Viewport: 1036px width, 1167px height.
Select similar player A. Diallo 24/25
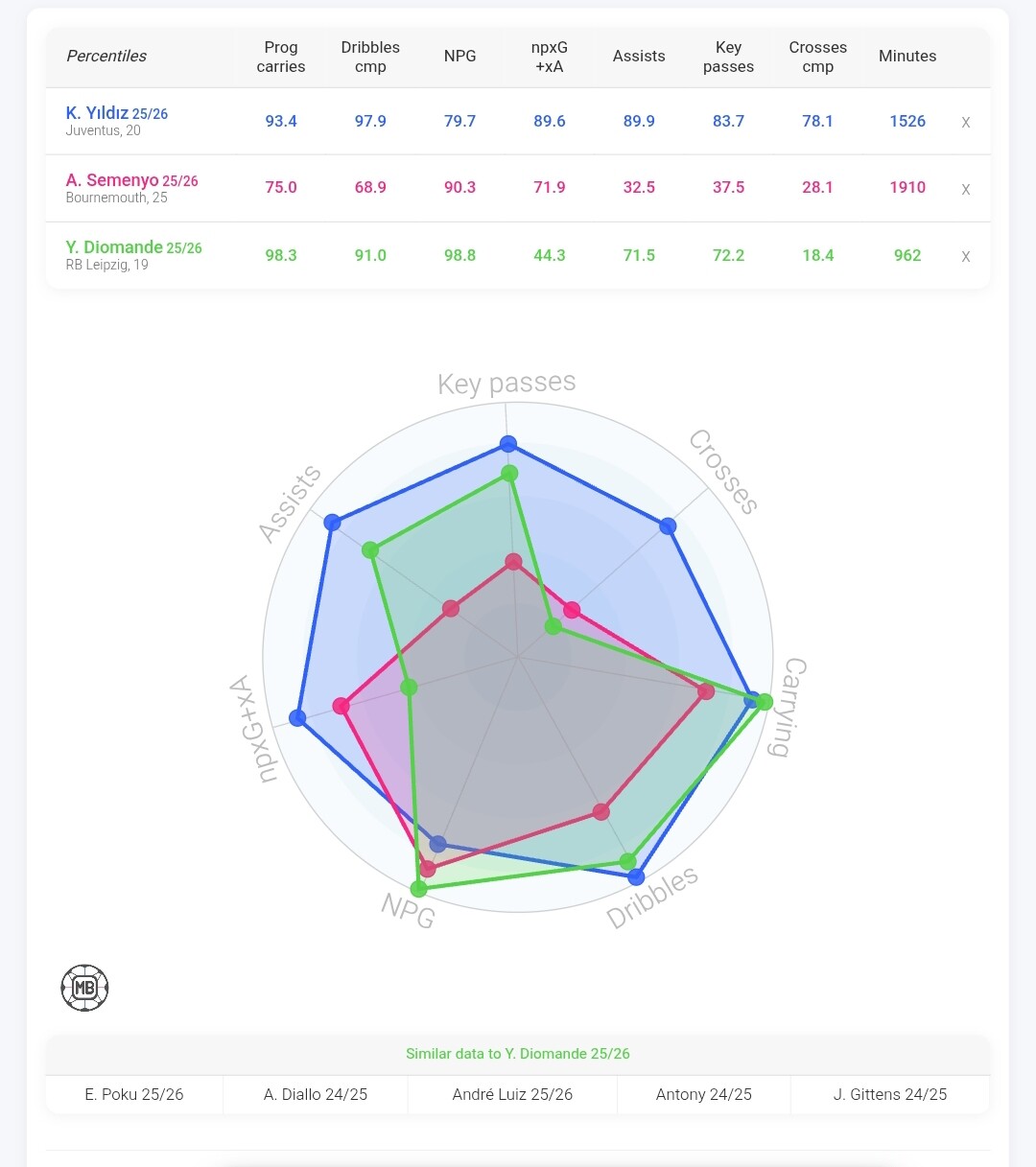(316, 1094)
